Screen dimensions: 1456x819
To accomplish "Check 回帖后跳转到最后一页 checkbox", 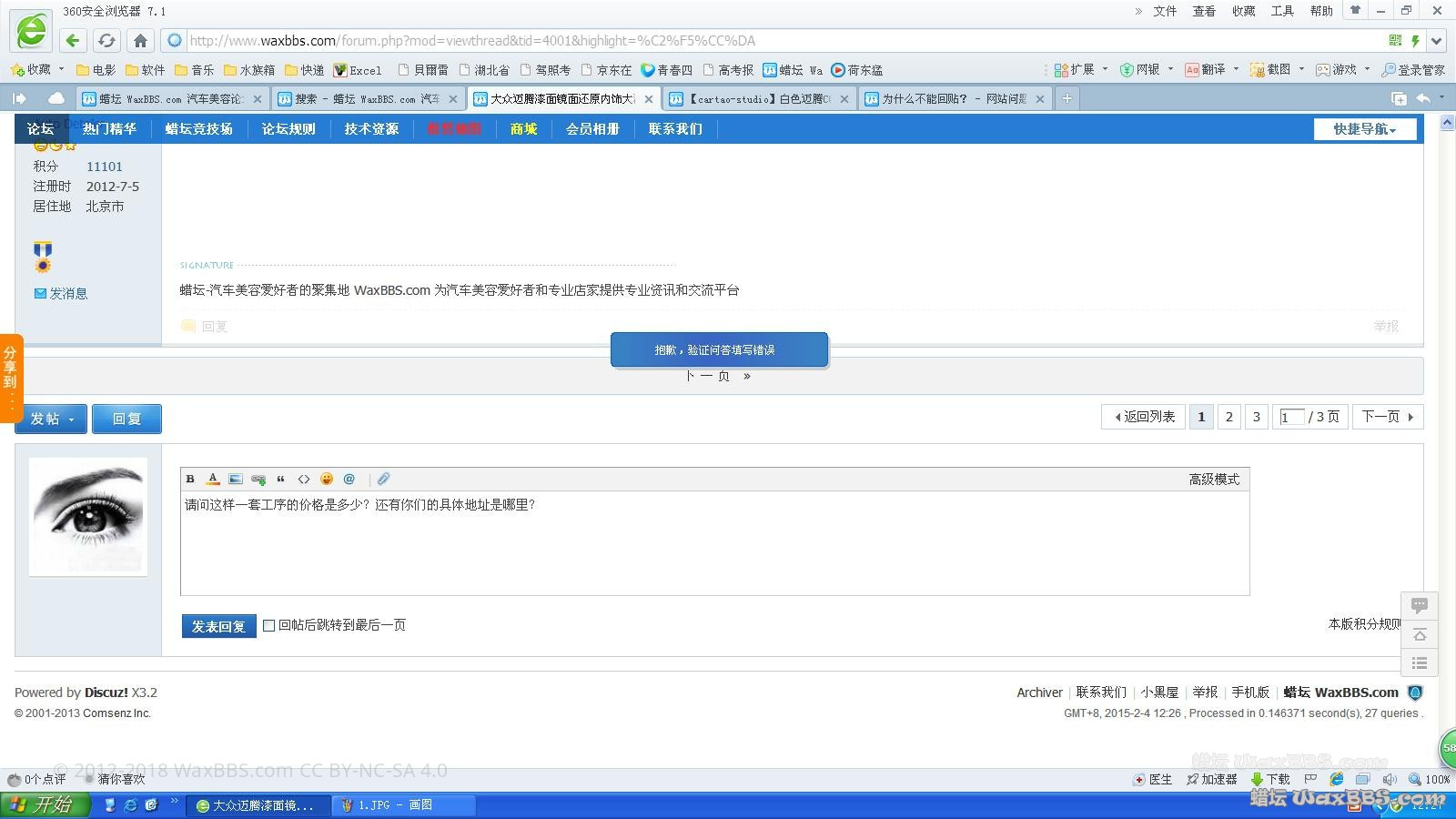I will [x=268, y=625].
